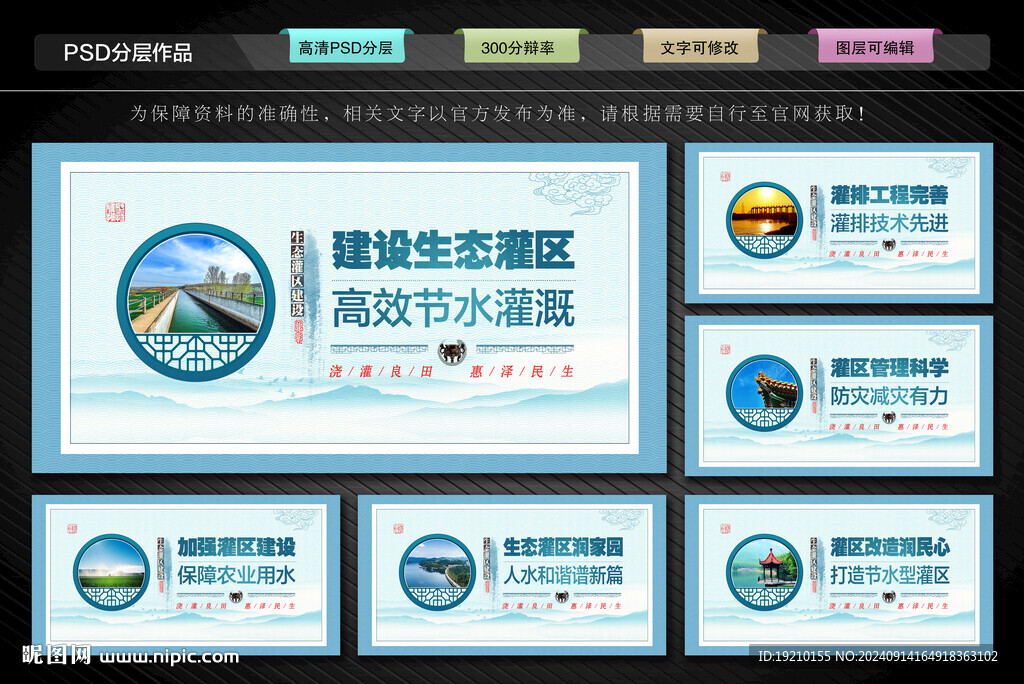
Task: Click the red seal stamp on the main banner
Action: coord(115,211)
